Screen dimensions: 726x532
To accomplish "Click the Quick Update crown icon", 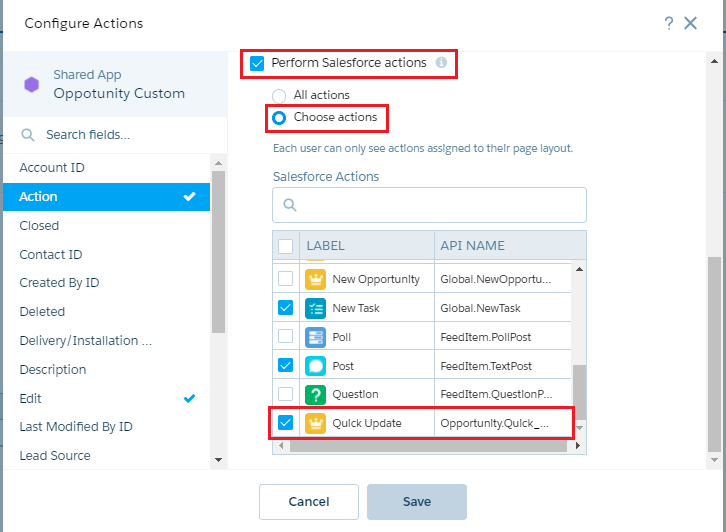I will (315, 423).
